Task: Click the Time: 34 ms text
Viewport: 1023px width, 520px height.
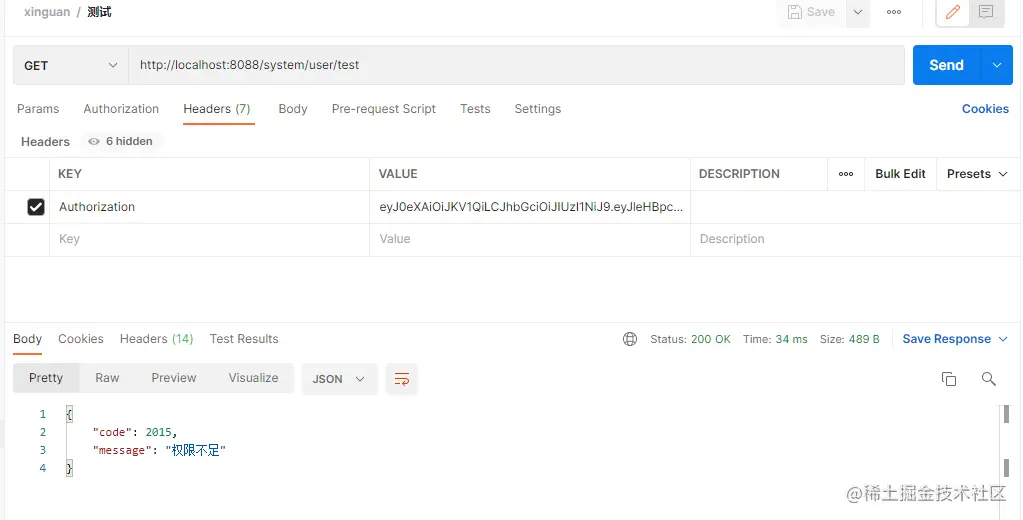Action: (775, 339)
